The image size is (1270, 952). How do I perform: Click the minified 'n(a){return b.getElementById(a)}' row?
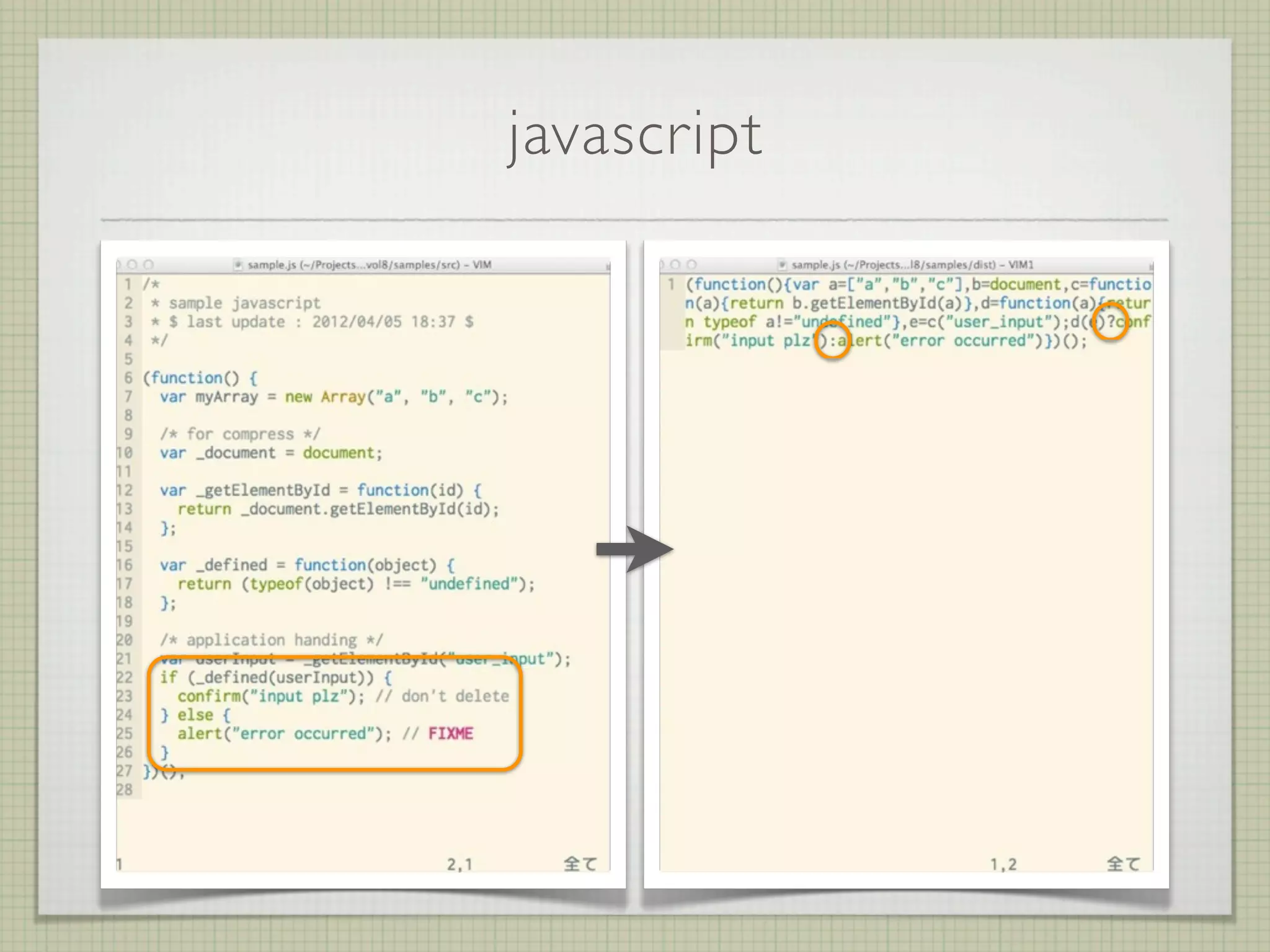click(918, 303)
